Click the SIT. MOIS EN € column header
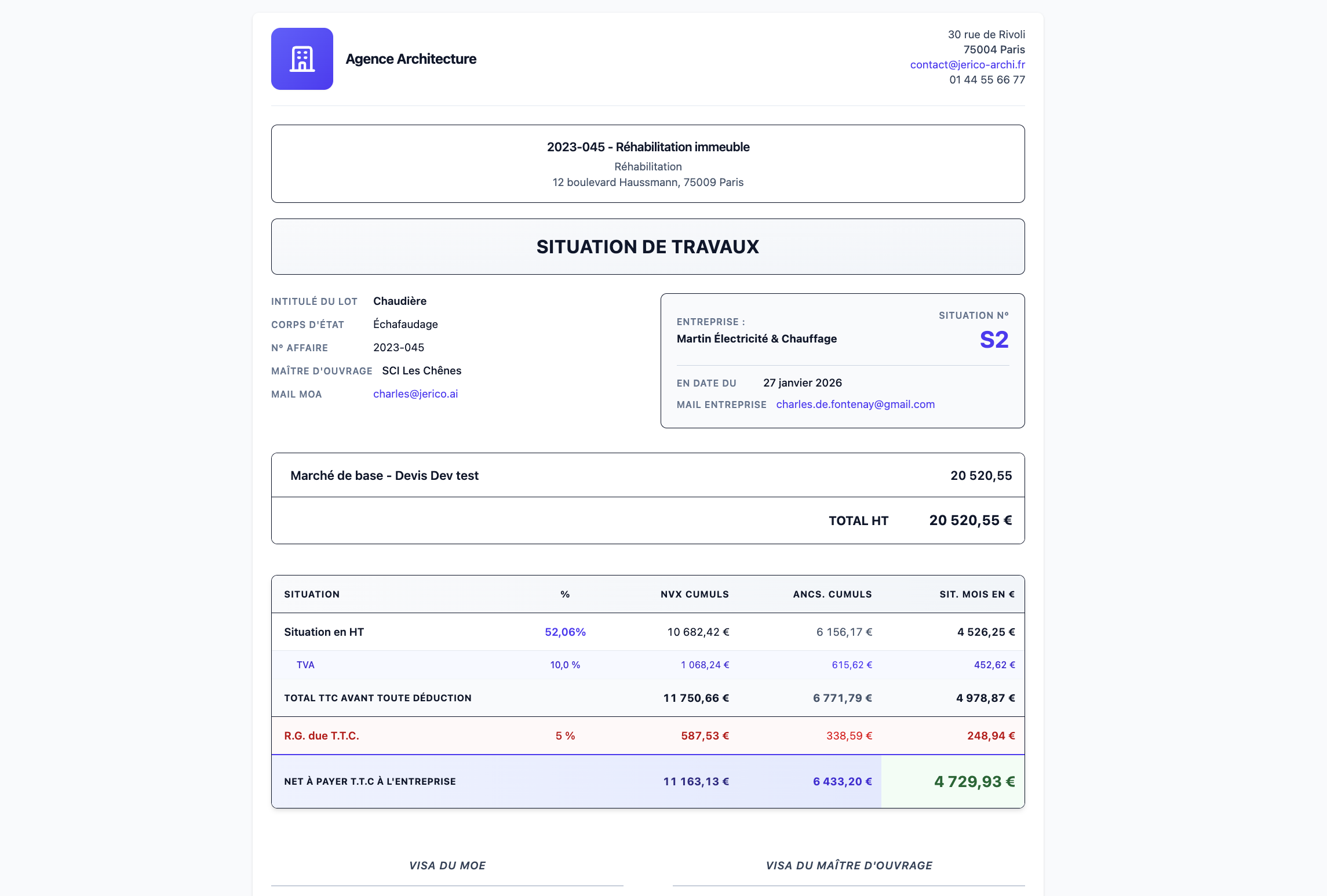Screen dimensions: 1327x896 coord(976,594)
